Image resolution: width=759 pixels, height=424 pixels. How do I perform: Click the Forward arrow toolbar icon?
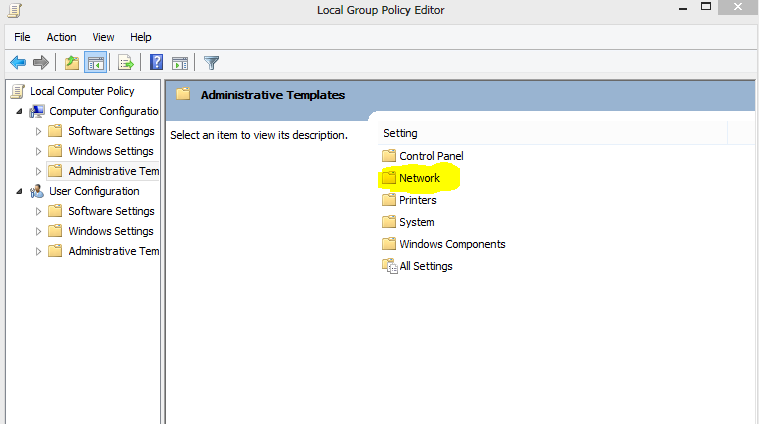coord(41,62)
